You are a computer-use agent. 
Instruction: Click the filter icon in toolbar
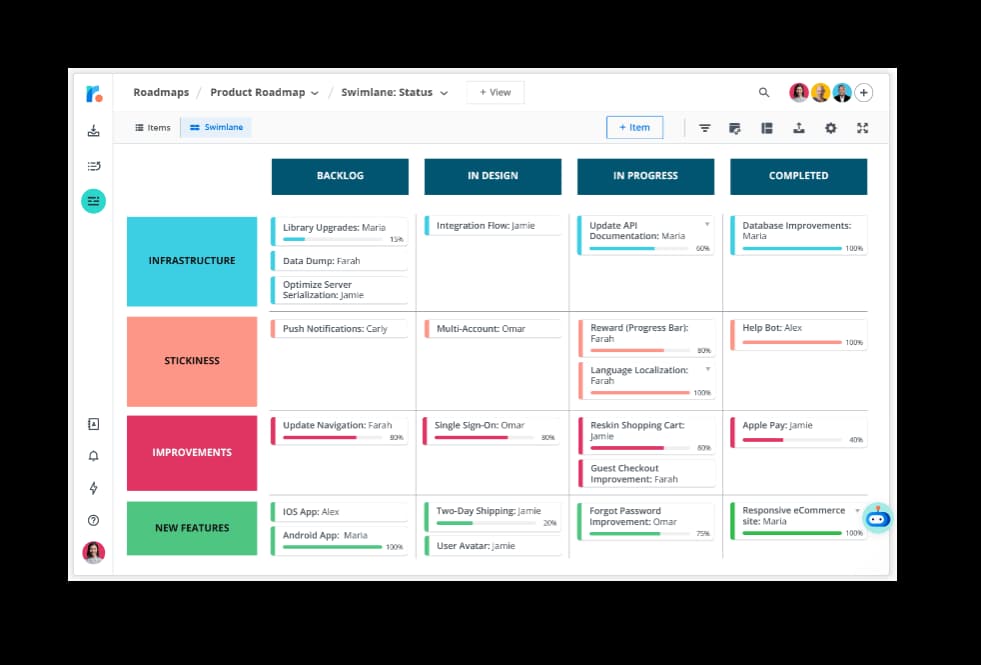pos(705,128)
